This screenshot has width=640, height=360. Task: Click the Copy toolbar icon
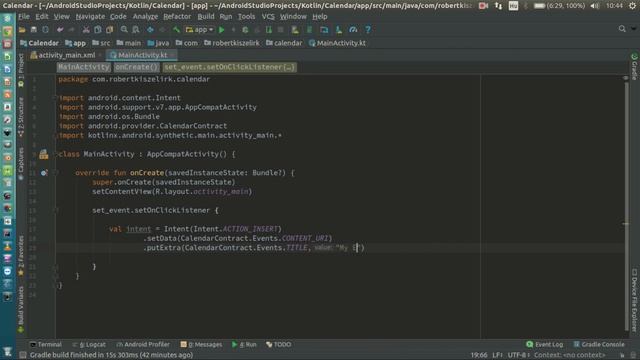click(98, 30)
